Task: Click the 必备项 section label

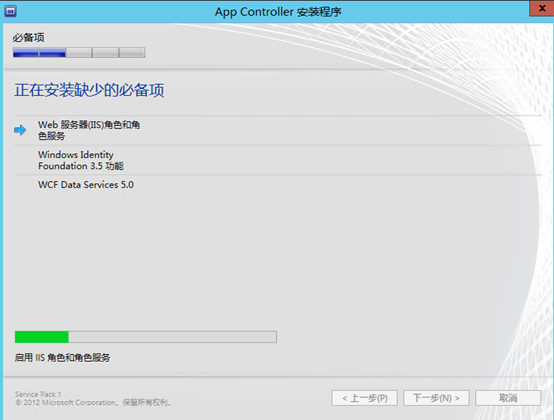Action: tap(29, 37)
